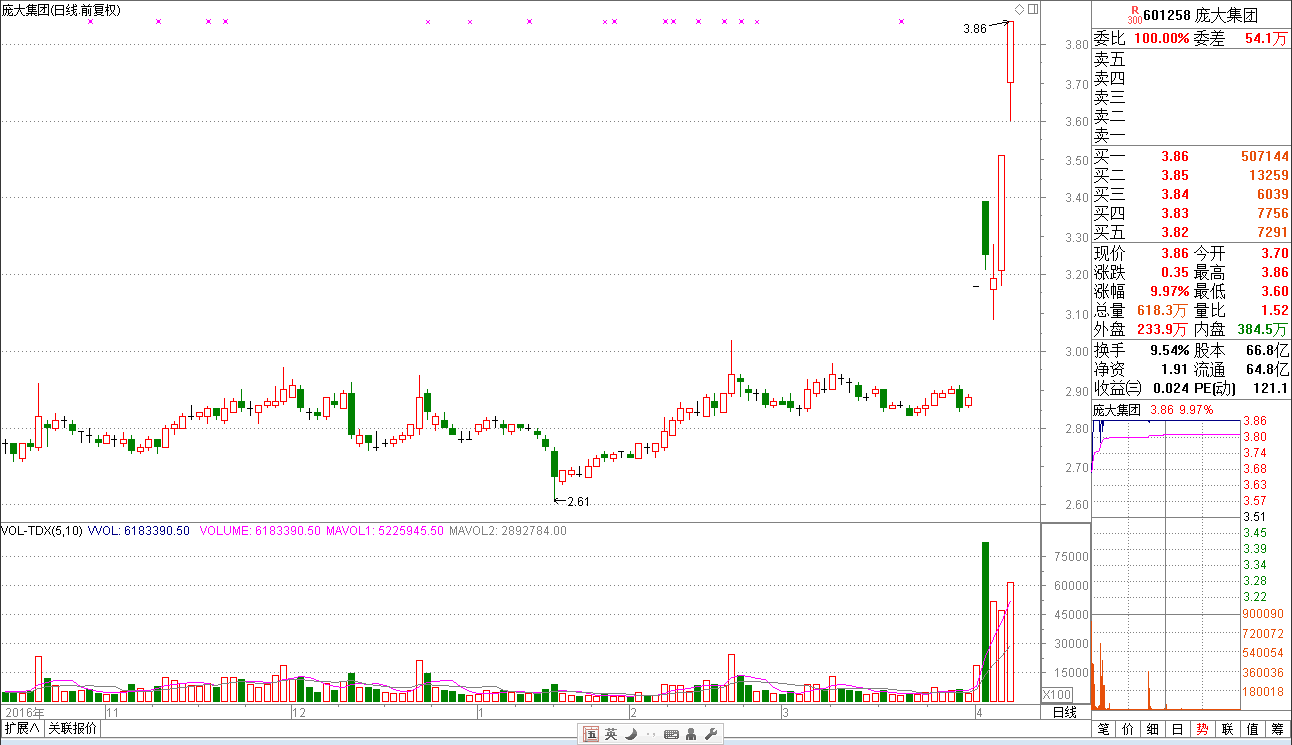Click the 流通 64.8亿 value
Viewport: 1292px width, 745px height.
[x=1268, y=370]
